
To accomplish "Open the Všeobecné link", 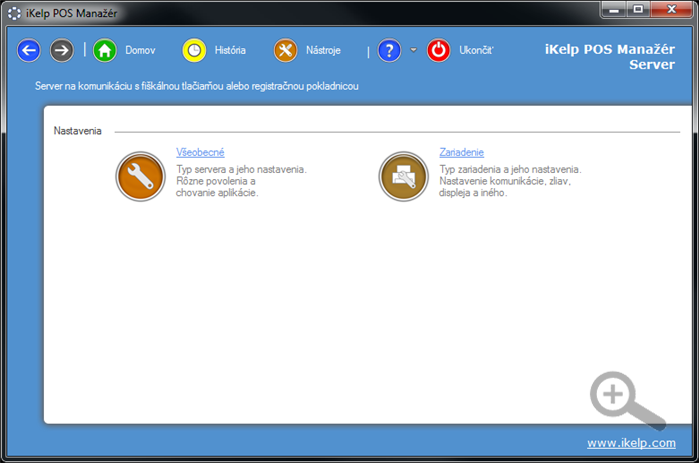I will pyautogui.click(x=200, y=152).
